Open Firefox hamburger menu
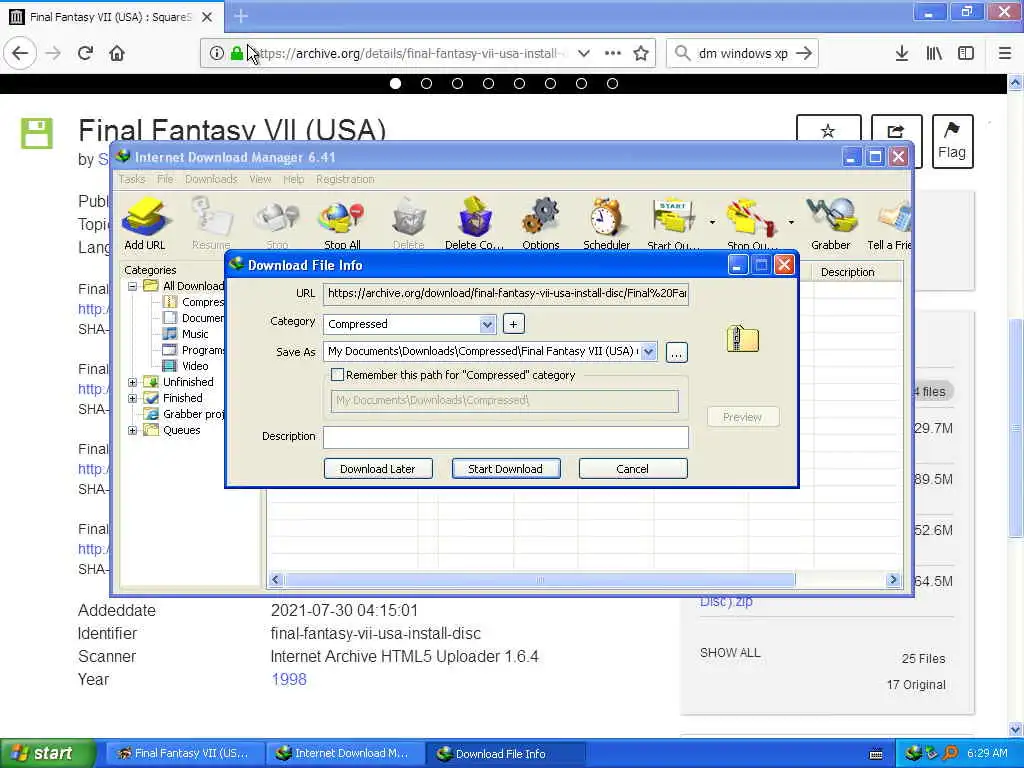The width and height of the screenshot is (1024, 768). click(x=1005, y=54)
